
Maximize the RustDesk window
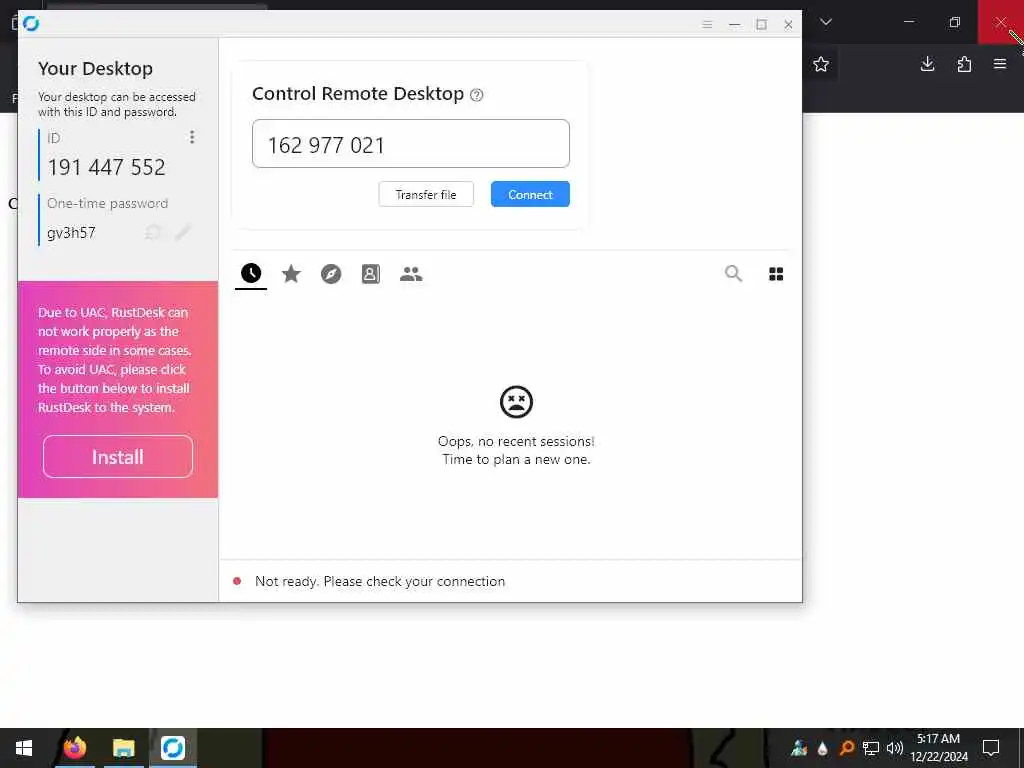tap(761, 24)
